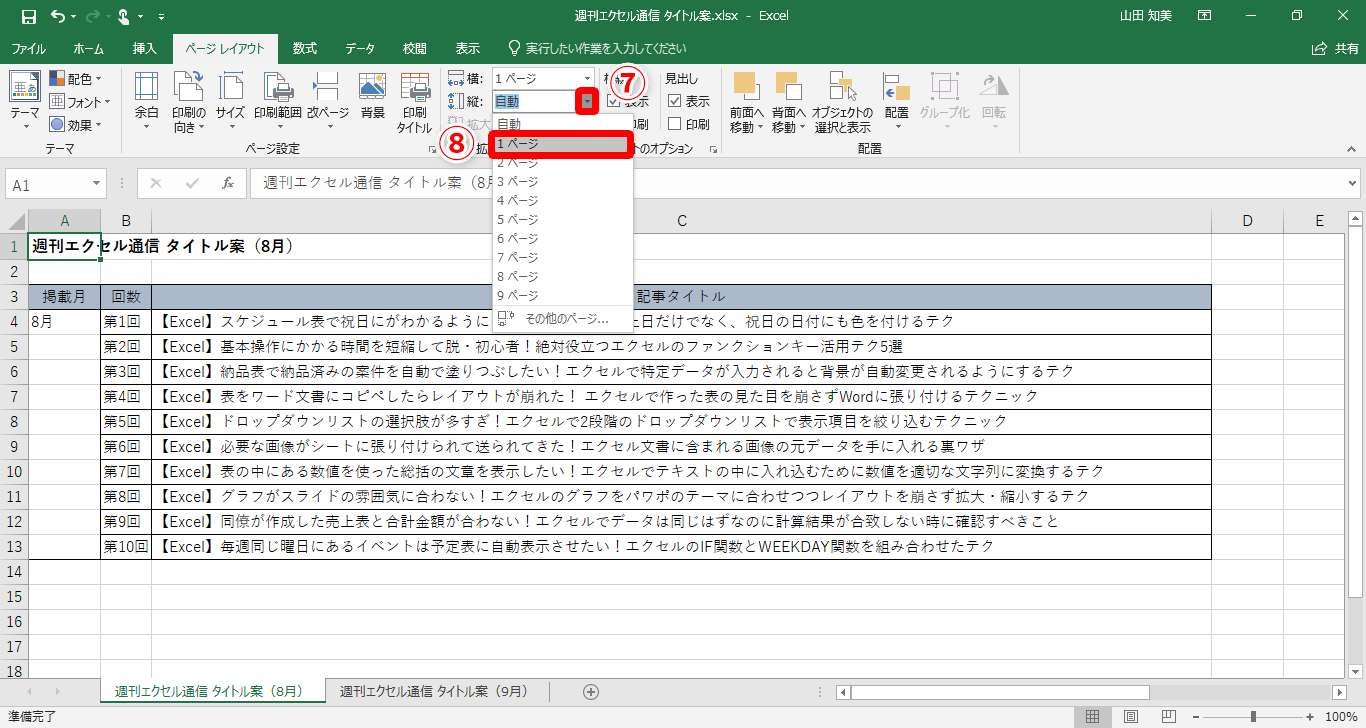Open Customize Quick Access Toolbar dropdown
Screen dimensions: 1366x728
(162, 16)
